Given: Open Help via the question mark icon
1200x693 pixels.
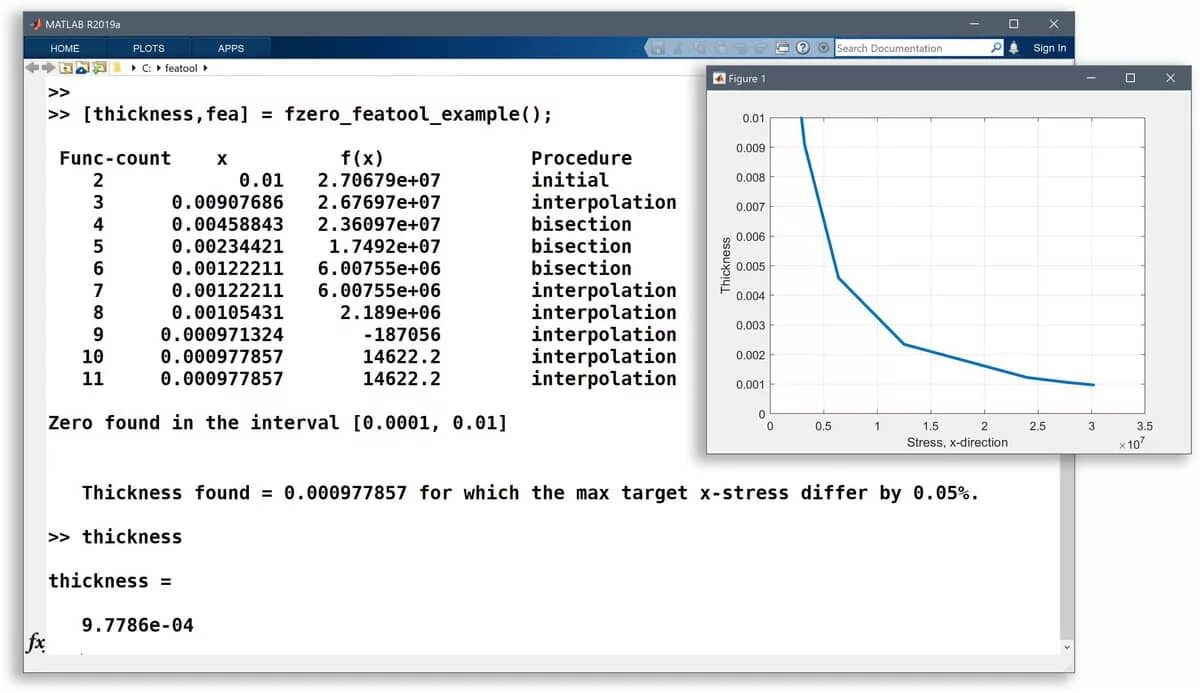Looking at the screenshot, I should click(x=803, y=48).
